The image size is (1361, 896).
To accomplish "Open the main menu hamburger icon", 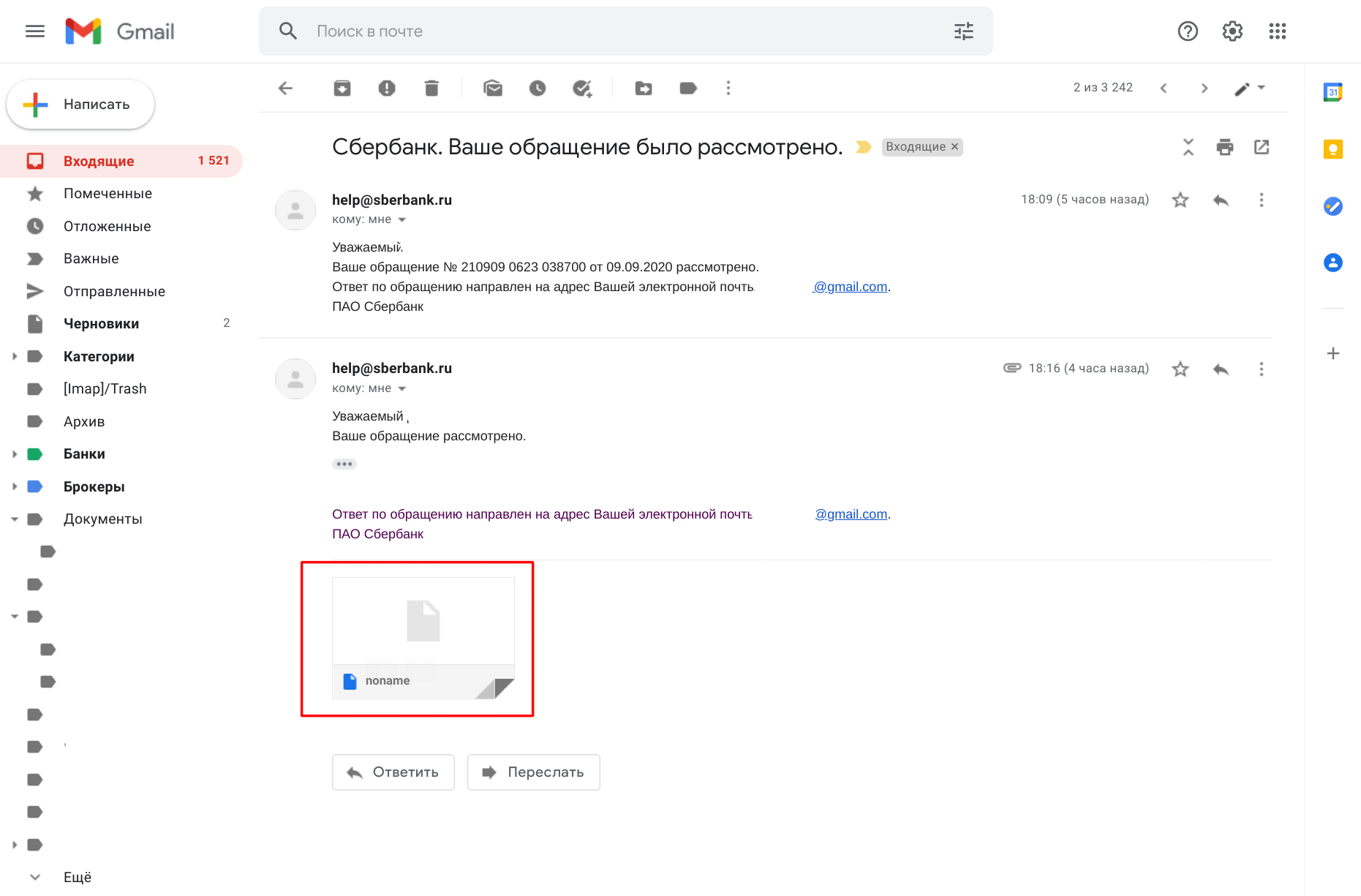I will pyautogui.click(x=35, y=31).
